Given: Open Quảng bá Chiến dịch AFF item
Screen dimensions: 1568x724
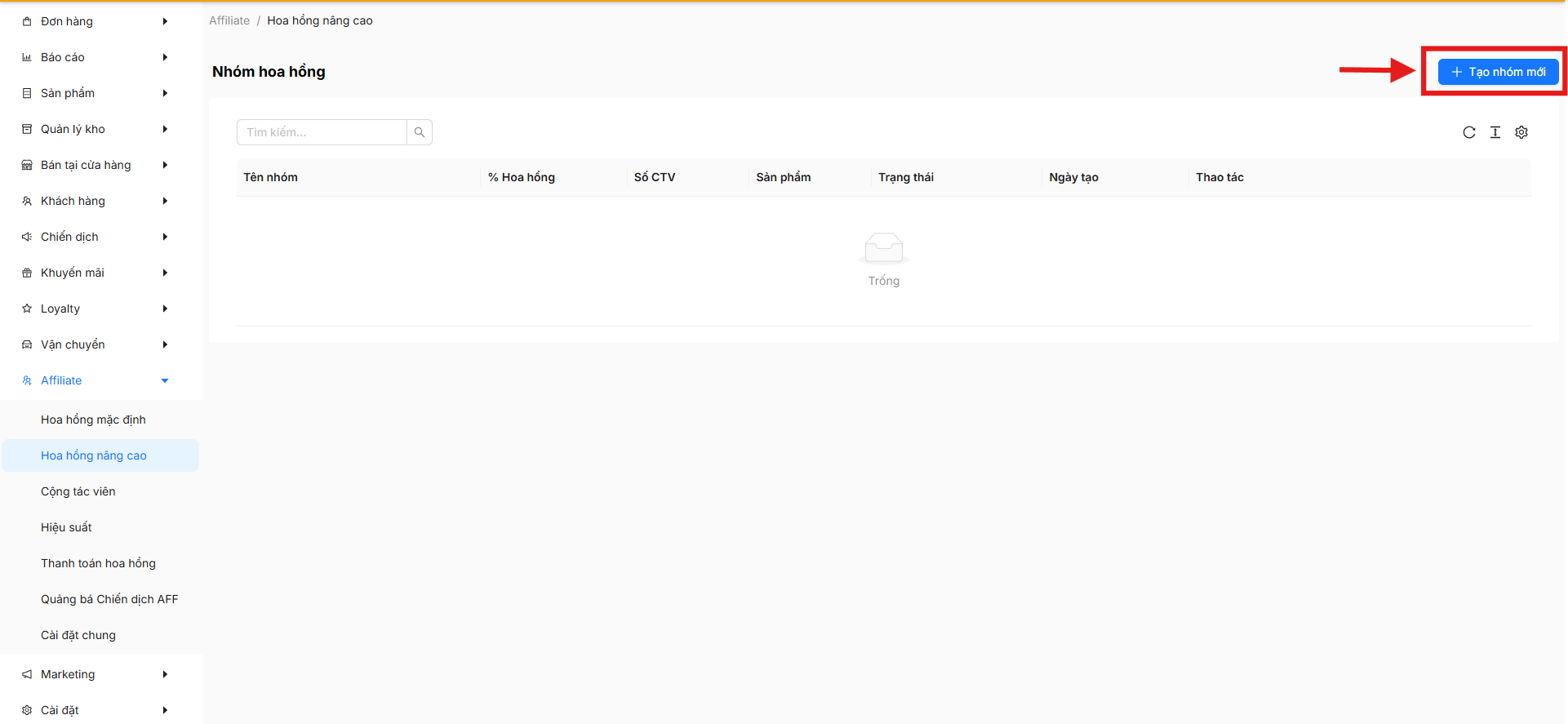Looking at the screenshot, I should 100,599.
